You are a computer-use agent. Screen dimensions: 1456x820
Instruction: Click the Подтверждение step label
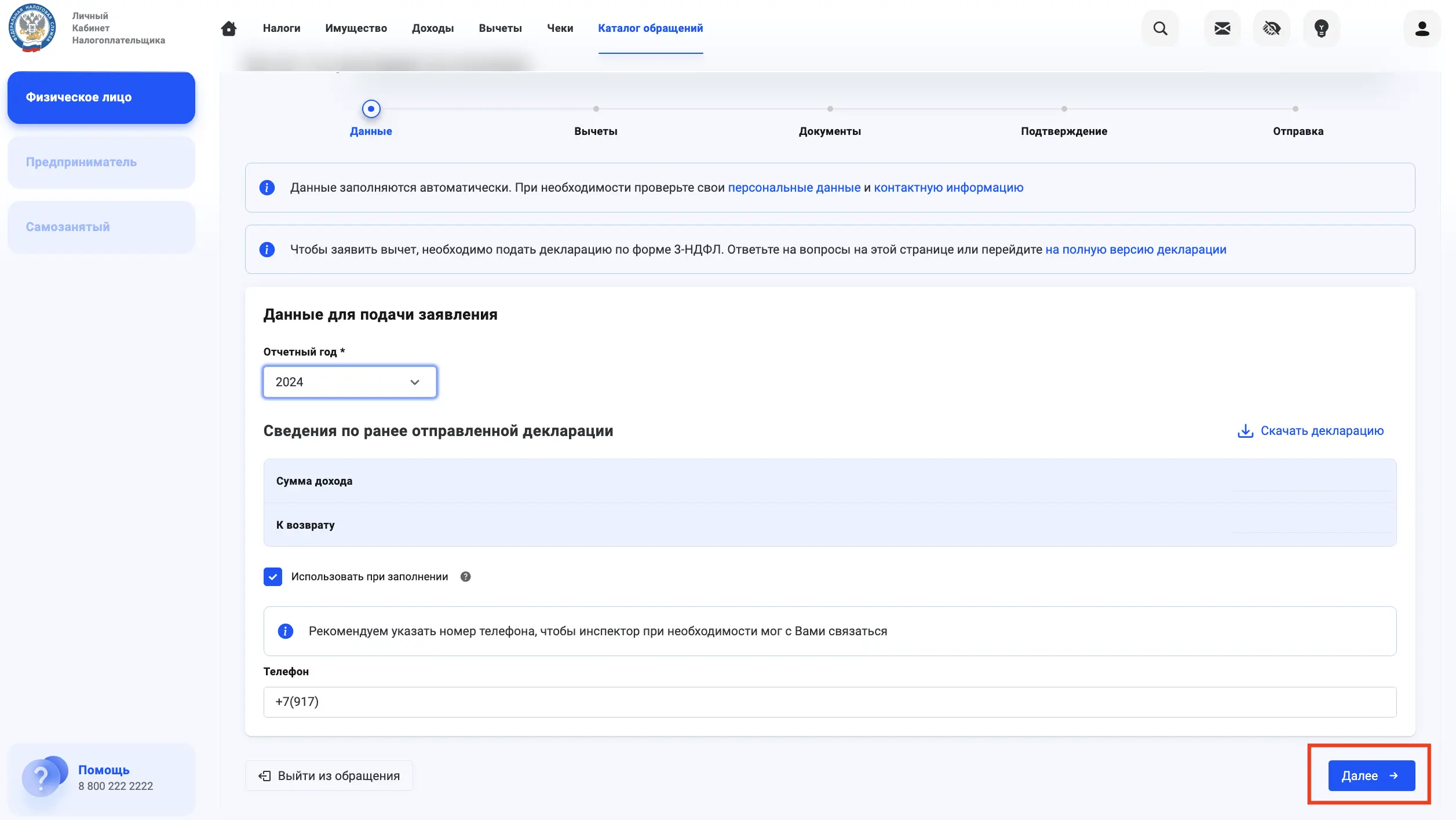(1064, 131)
